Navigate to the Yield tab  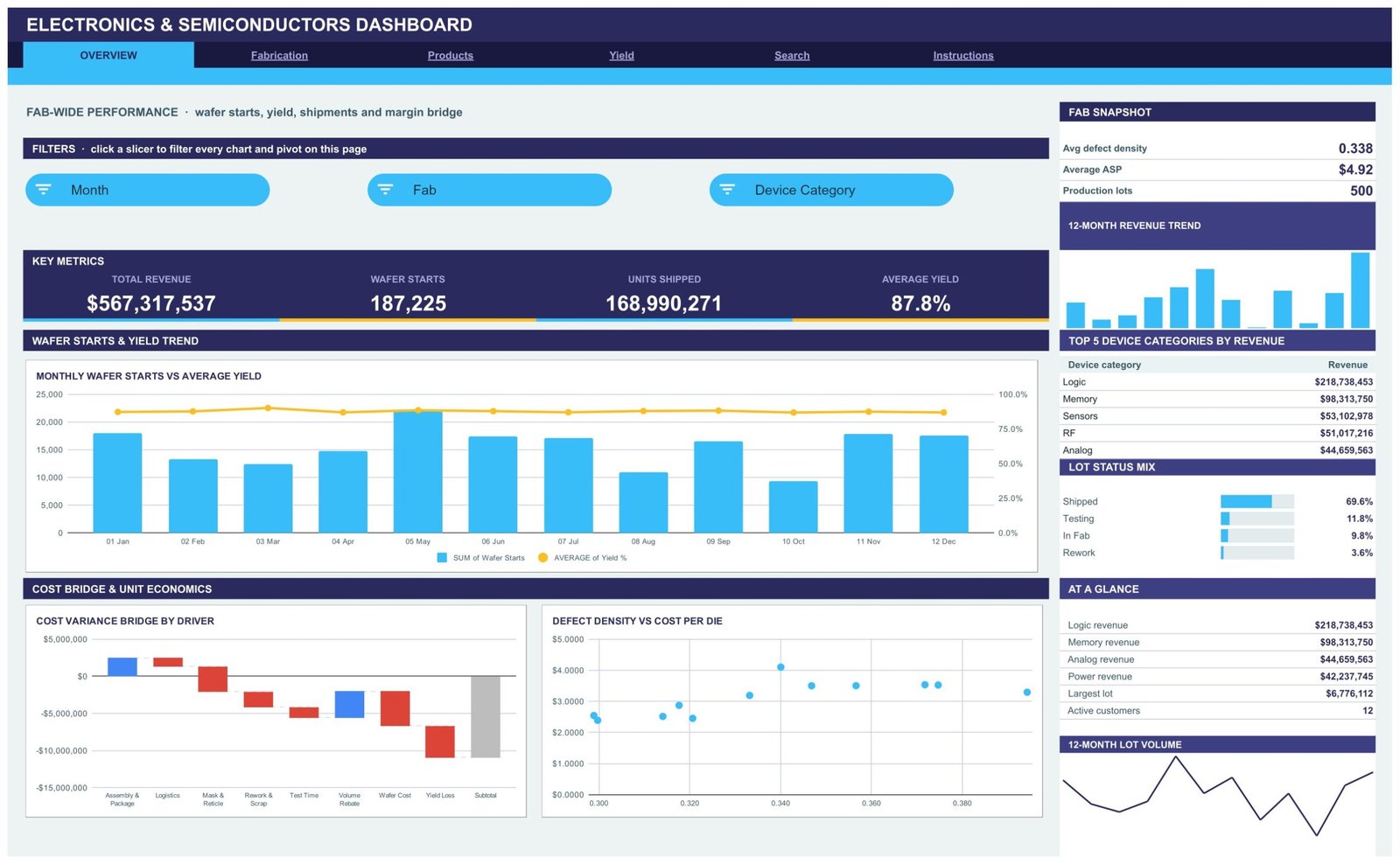click(621, 55)
